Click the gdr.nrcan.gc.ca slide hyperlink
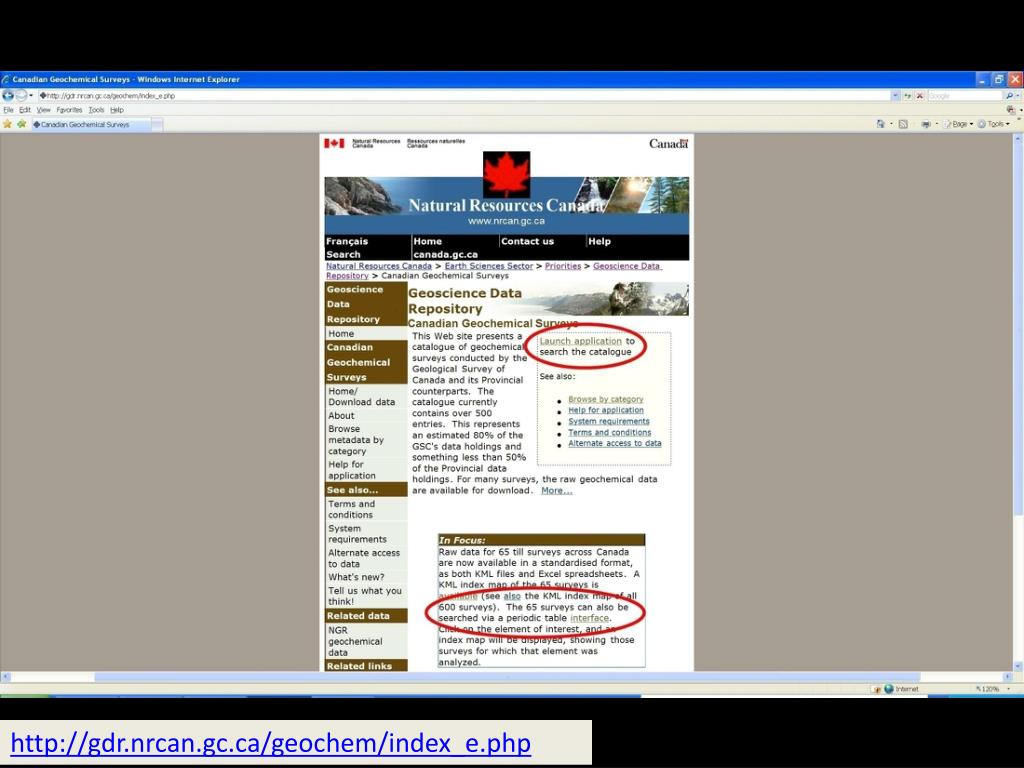 (x=270, y=743)
